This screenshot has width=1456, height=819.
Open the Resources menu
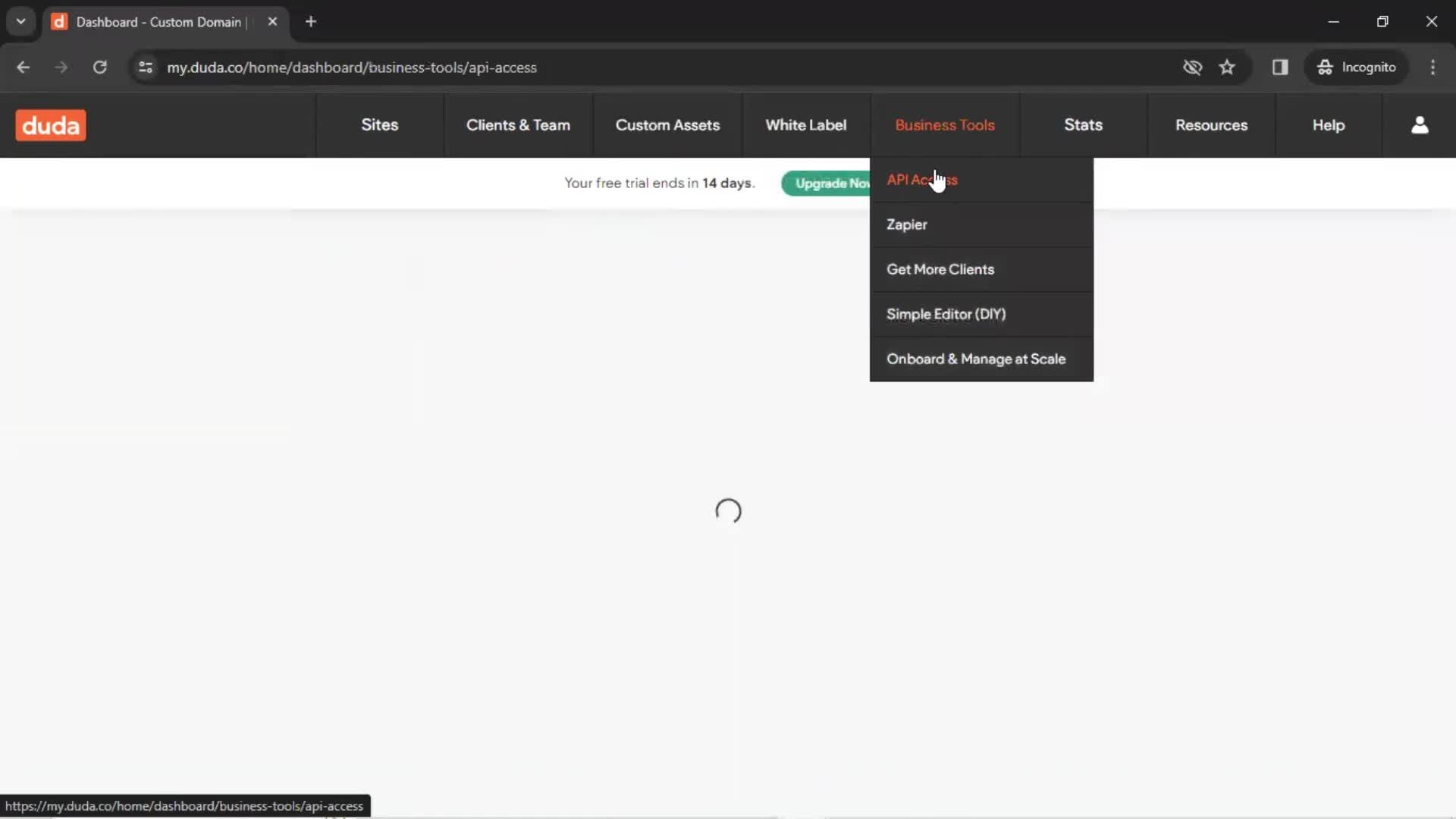coord(1211,125)
